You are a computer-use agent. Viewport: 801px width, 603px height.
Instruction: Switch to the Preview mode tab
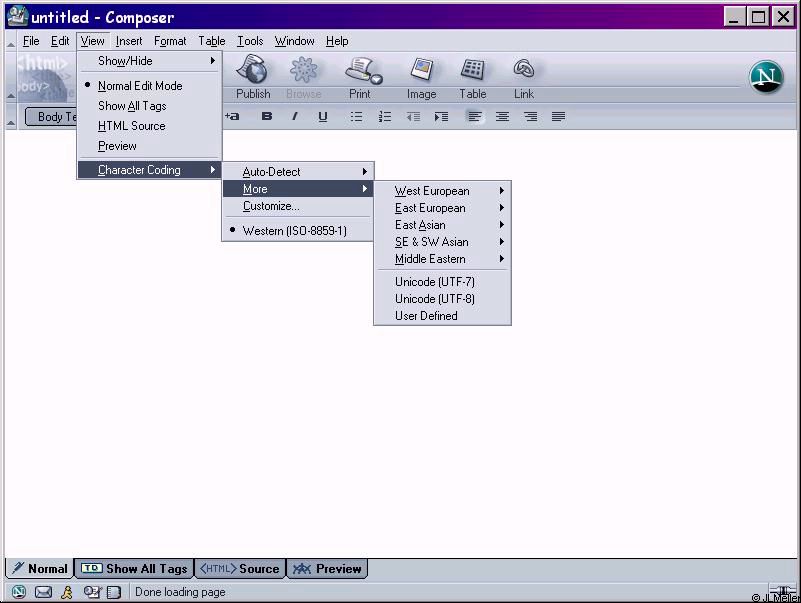click(327, 568)
